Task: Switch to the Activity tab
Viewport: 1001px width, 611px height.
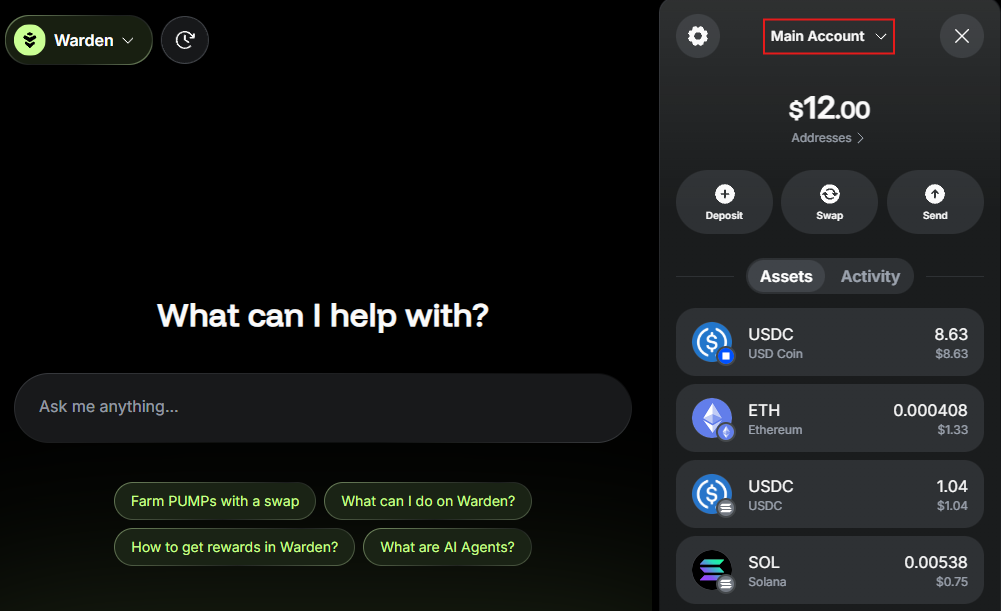Action: coord(870,276)
